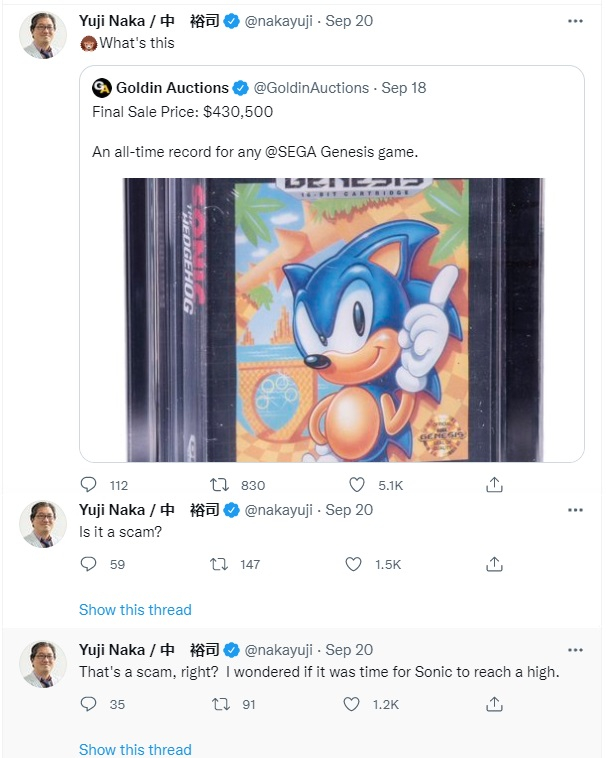Open the Sonic the Hedgehog cartridge image
Screen dimensions: 606x758
click(x=333, y=320)
